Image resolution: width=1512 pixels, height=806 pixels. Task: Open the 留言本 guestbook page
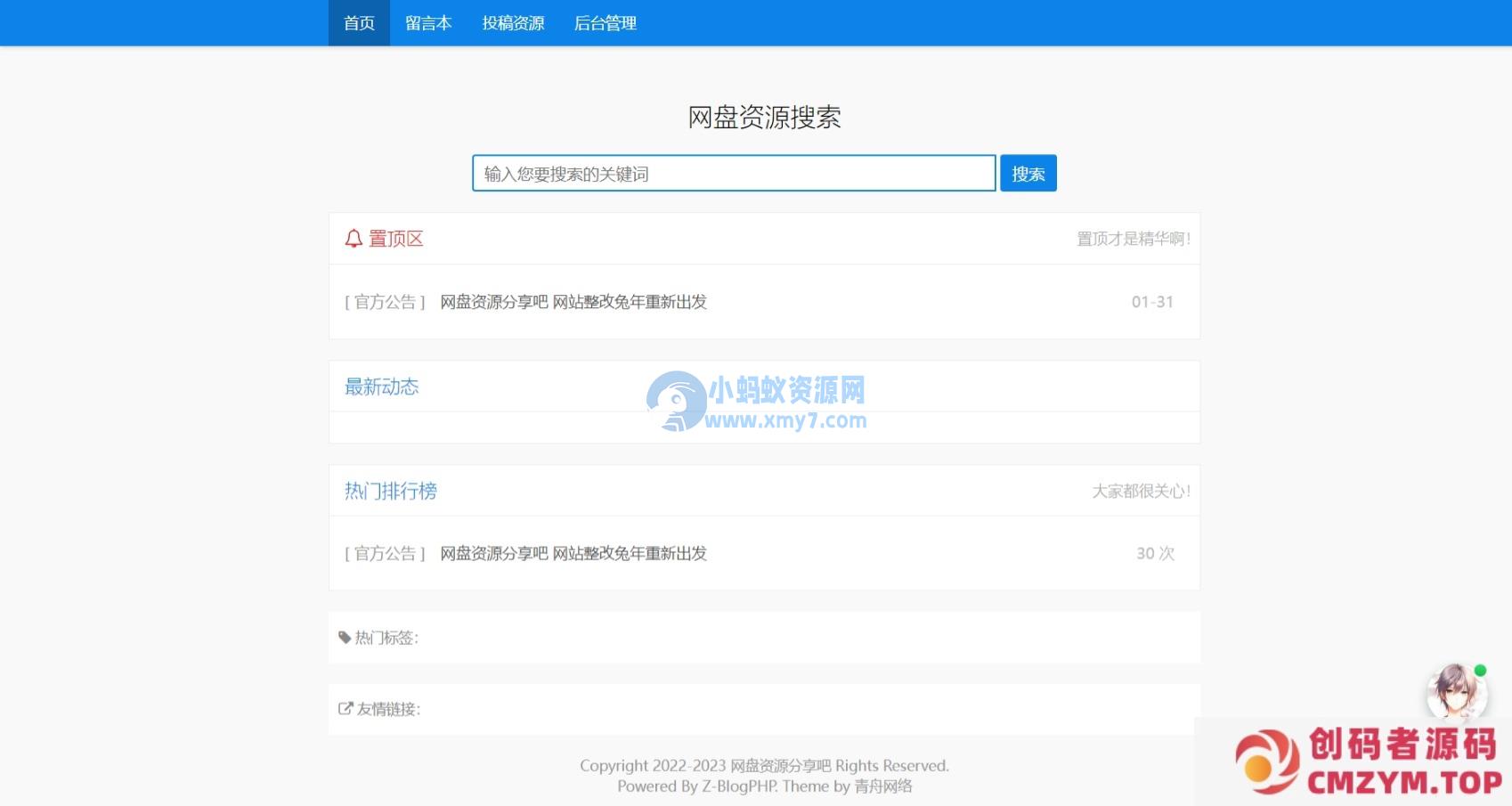(x=428, y=23)
